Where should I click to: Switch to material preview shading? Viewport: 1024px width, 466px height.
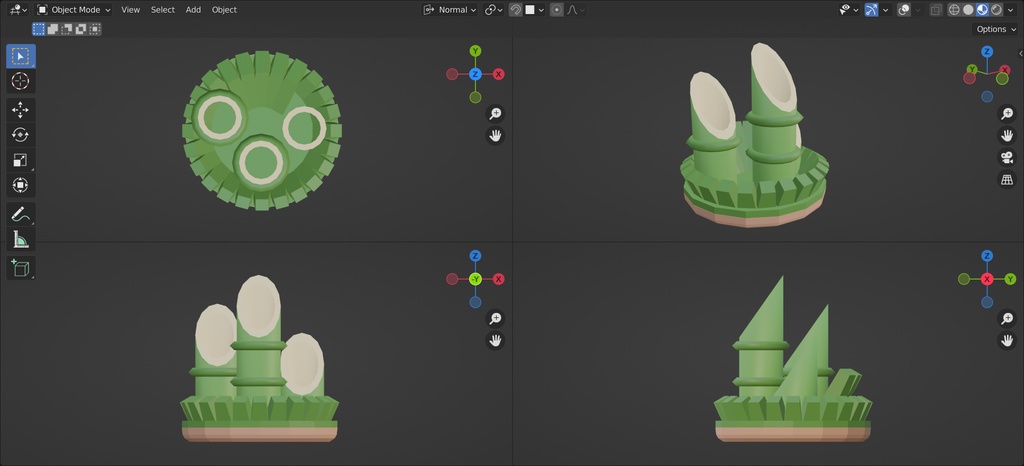click(982, 10)
